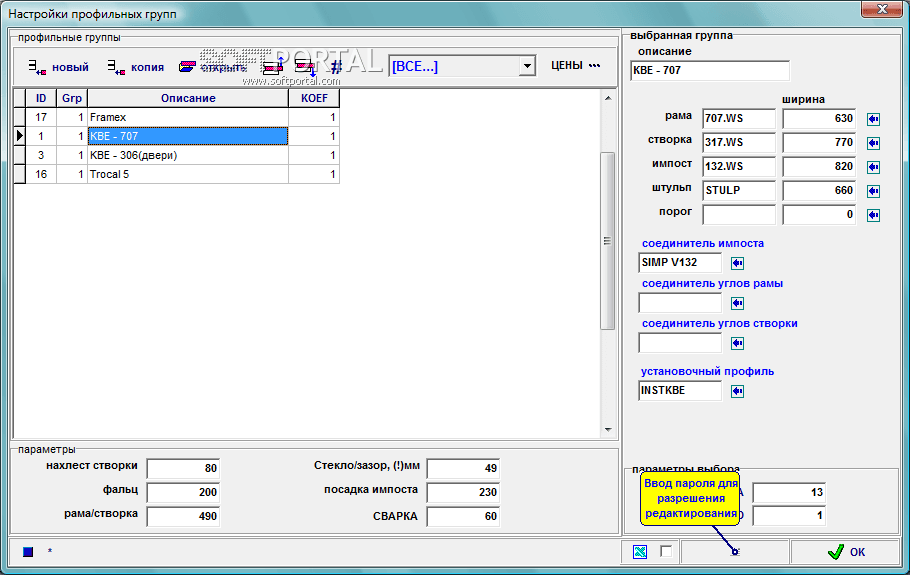The image size is (910, 575).
Task: Click the Описание column header
Action: (188, 98)
